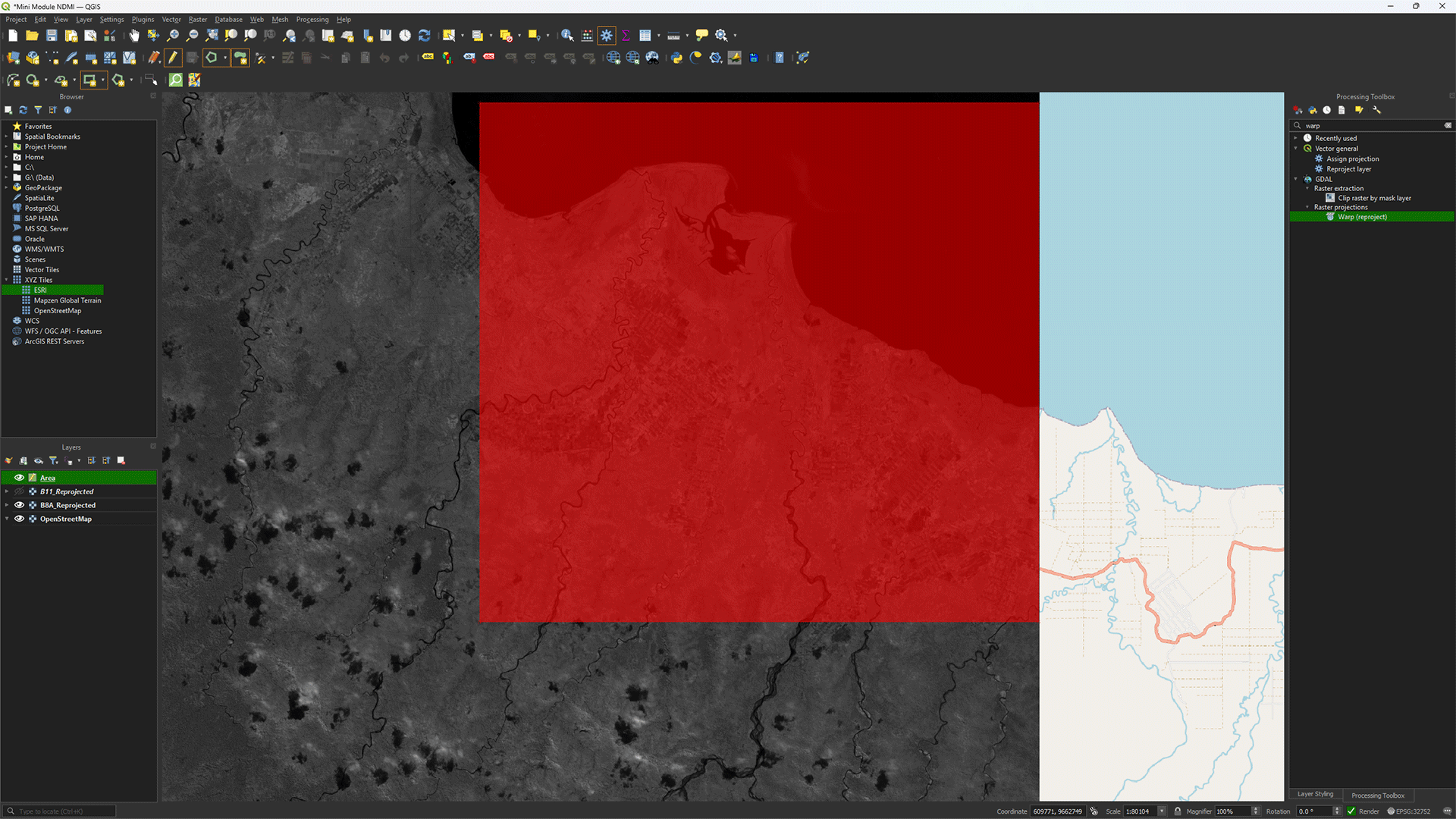Click the Toggle Editing pencil icon

(173, 58)
